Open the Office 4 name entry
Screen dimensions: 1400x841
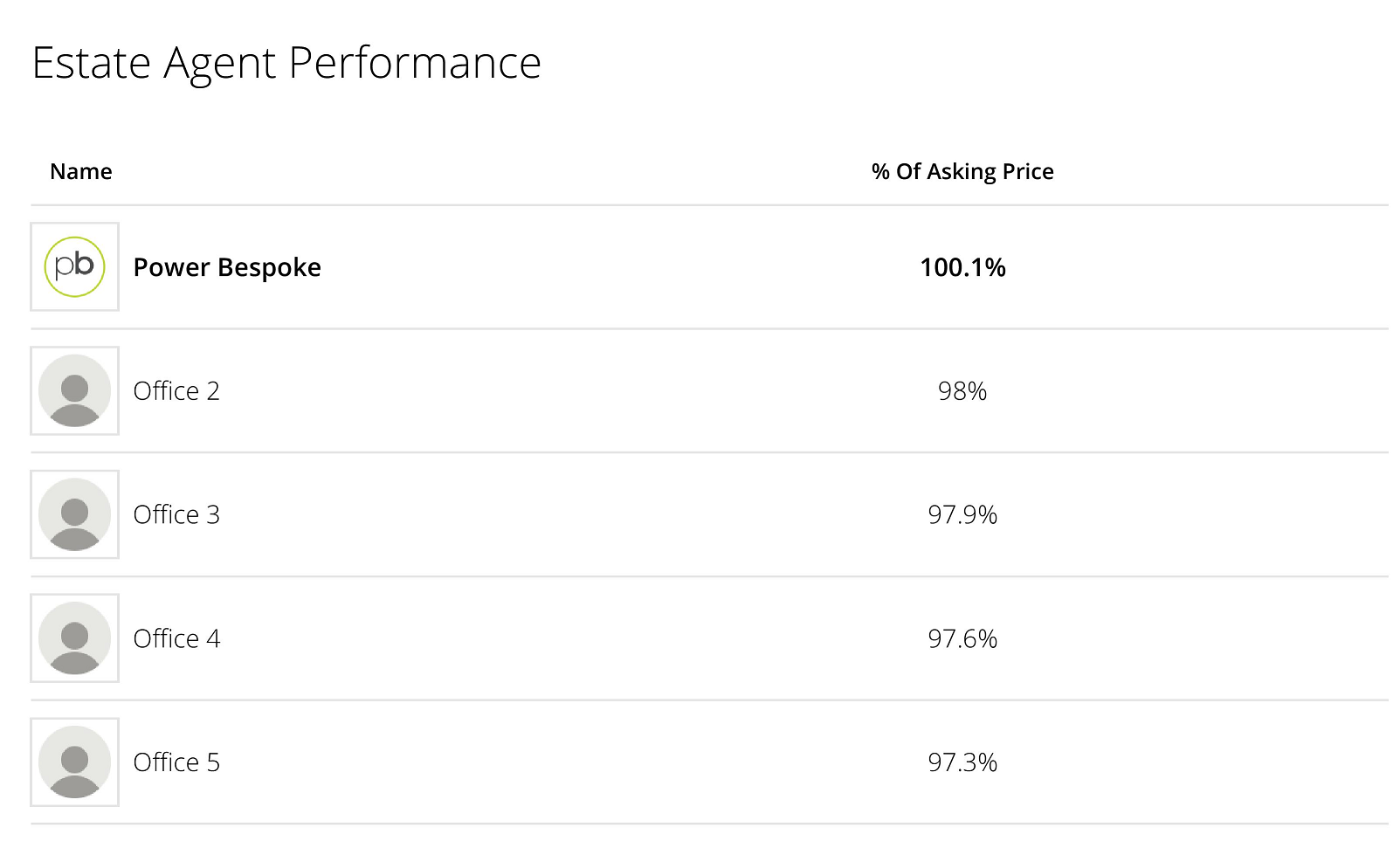click(x=176, y=639)
